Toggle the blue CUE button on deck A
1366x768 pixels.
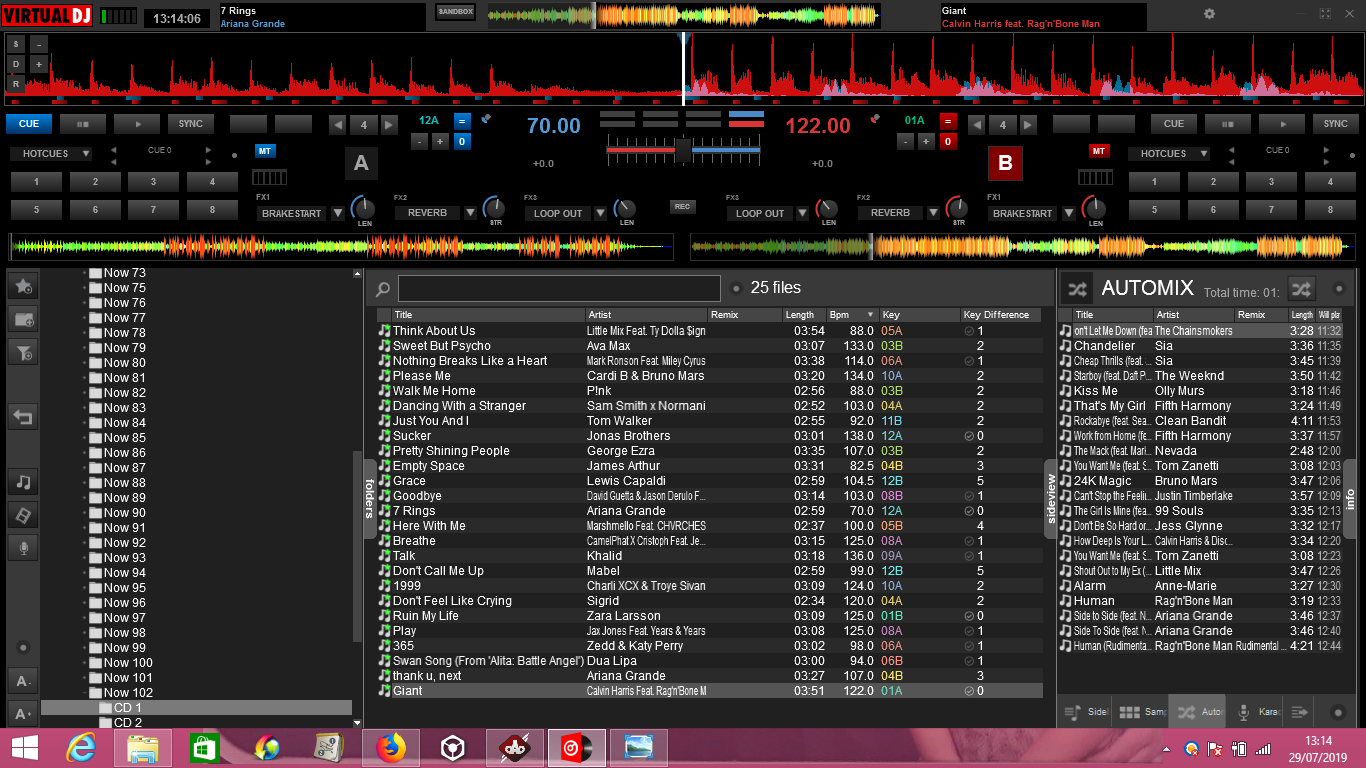coord(29,124)
